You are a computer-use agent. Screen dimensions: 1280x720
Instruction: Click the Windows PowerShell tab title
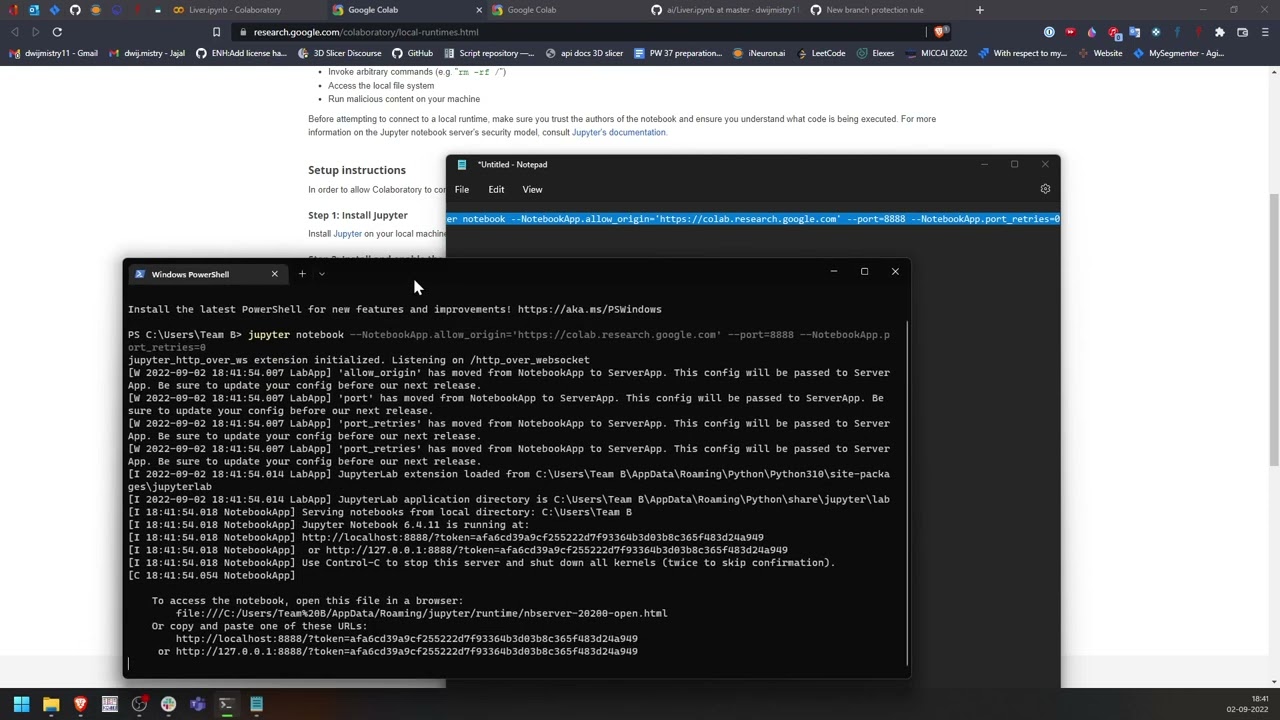[x=190, y=274]
